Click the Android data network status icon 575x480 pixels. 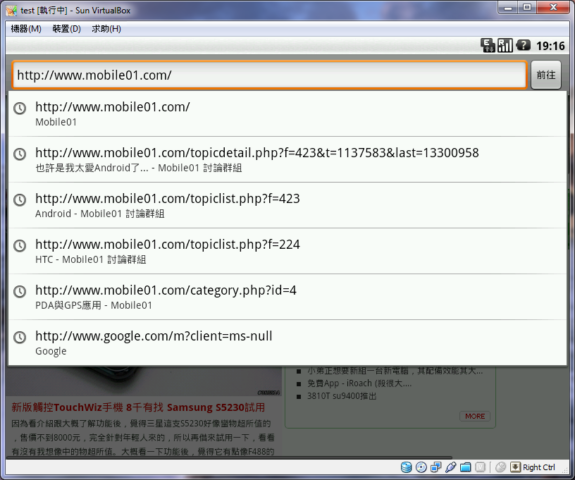[x=488, y=45]
